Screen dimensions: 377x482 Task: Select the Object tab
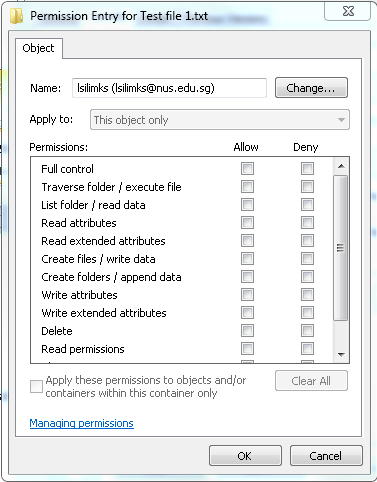[38, 48]
